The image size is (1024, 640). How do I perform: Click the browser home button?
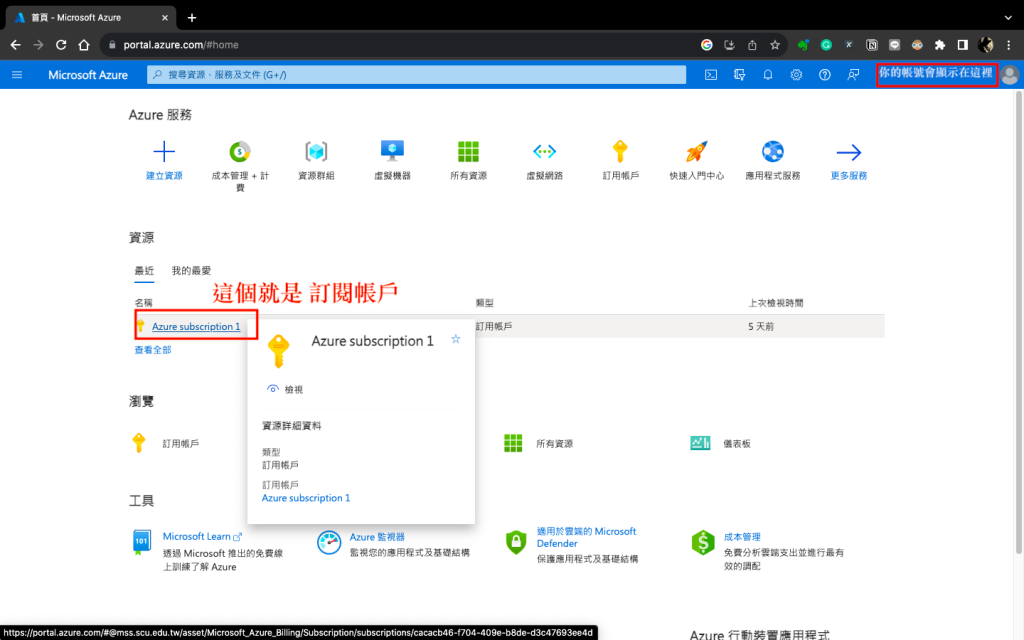[x=84, y=45]
